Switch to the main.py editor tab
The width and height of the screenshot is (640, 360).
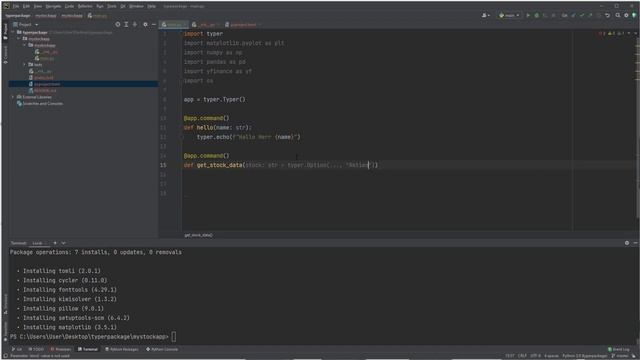pos(173,24)
